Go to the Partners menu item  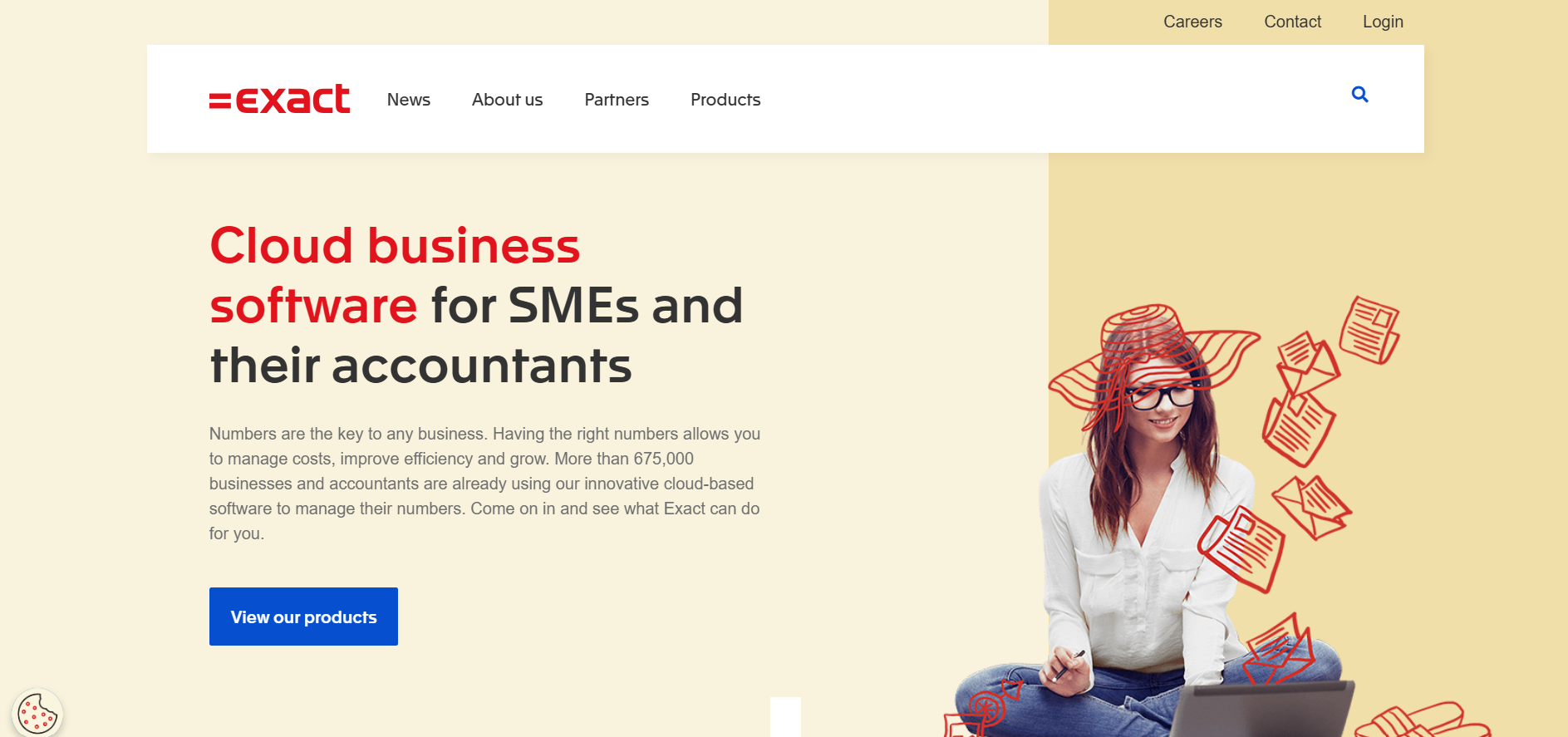(617, 100)
